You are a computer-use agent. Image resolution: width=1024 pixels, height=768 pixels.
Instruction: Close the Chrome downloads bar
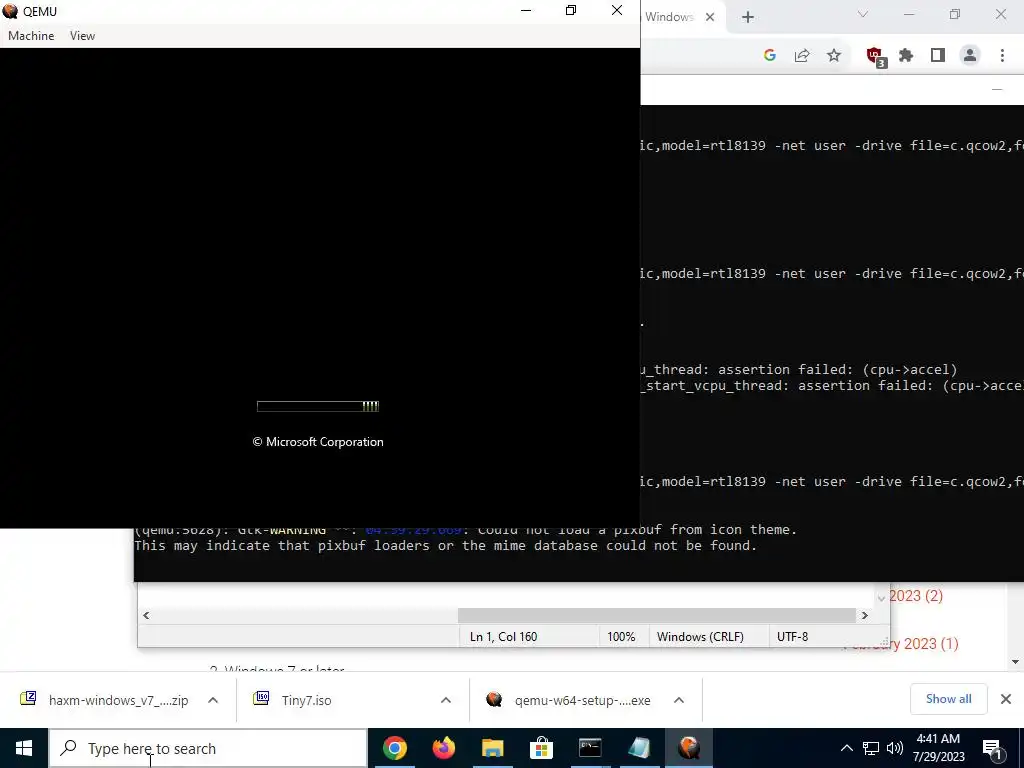pyautogui.click(x=1006, y=699)
